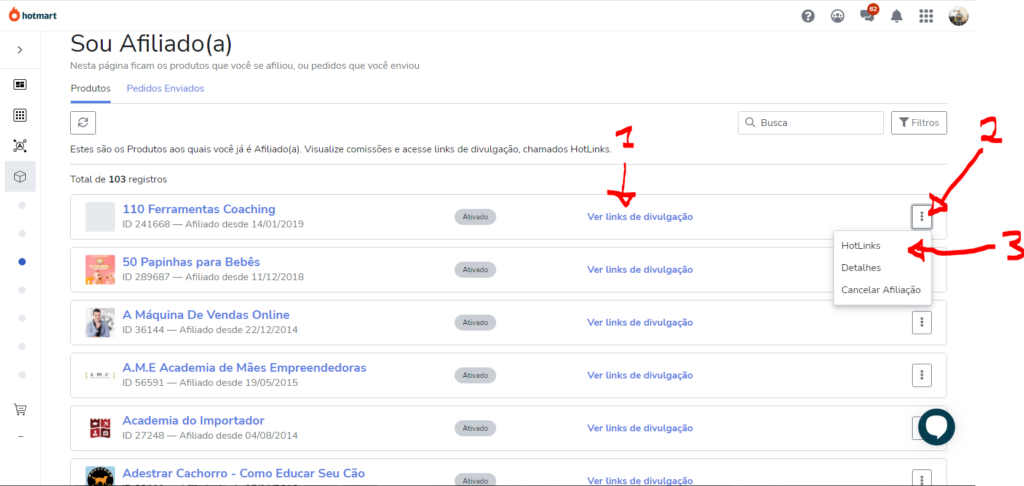The image size is (1024, 486).
Task: Open the notifications bell
Action: pyautogui.click(x=897, y=16)
